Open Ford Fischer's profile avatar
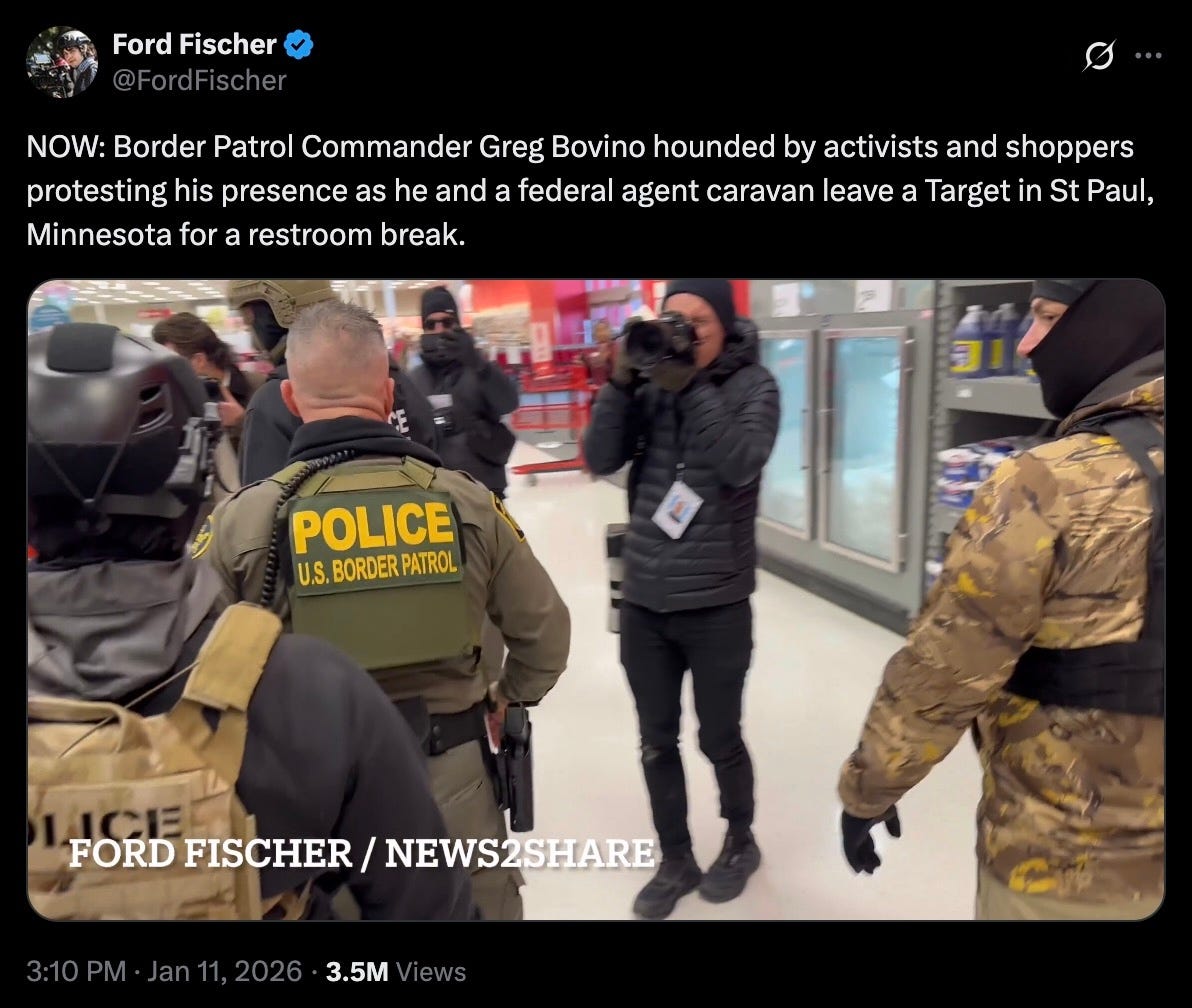 tap(62, 62)
